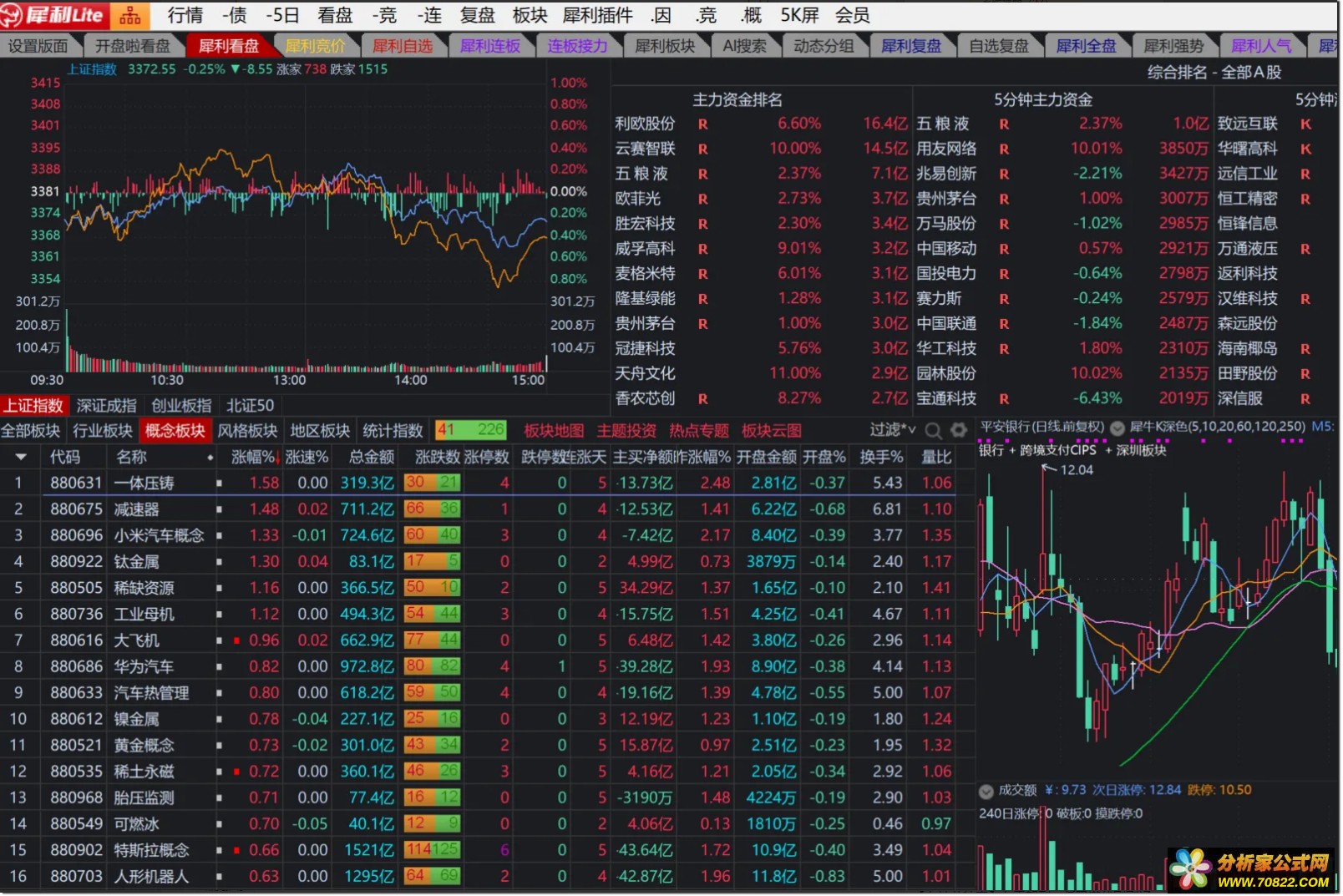This screenshot has width=1343, height=896.
Task: Open the 会员 menu
Action: tap(852, 16)
